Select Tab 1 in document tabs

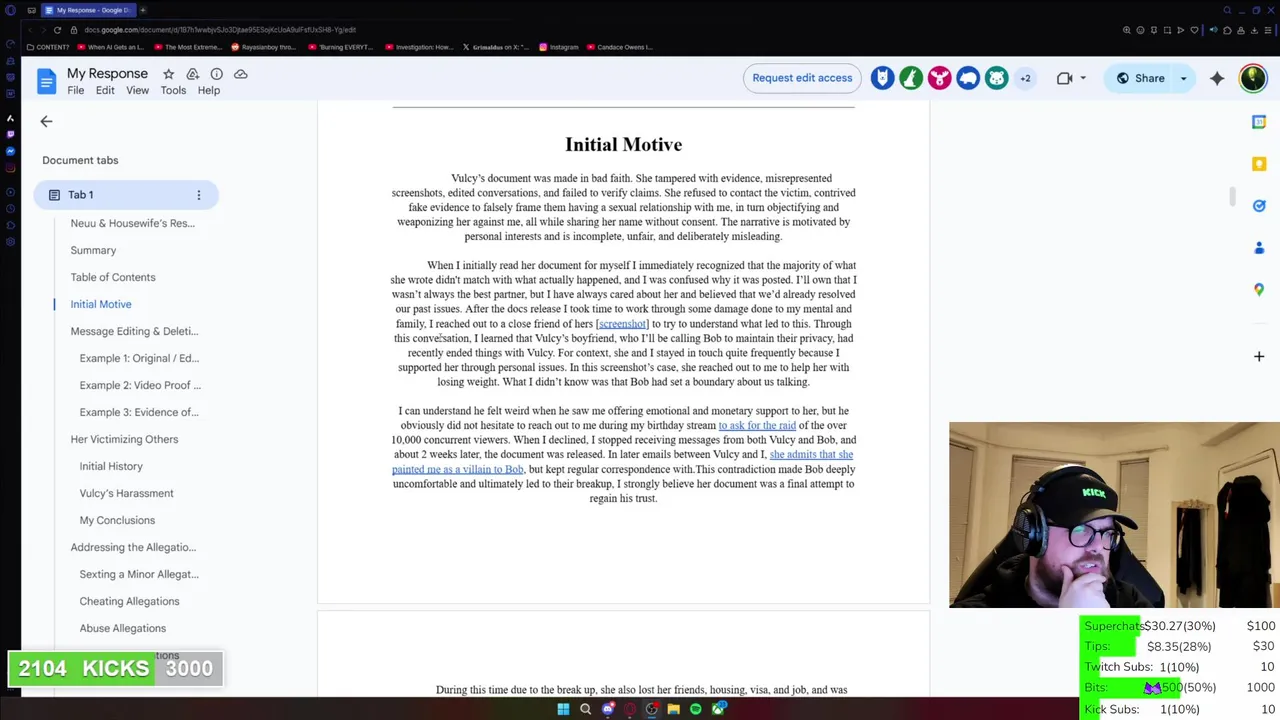pos(126,195)
